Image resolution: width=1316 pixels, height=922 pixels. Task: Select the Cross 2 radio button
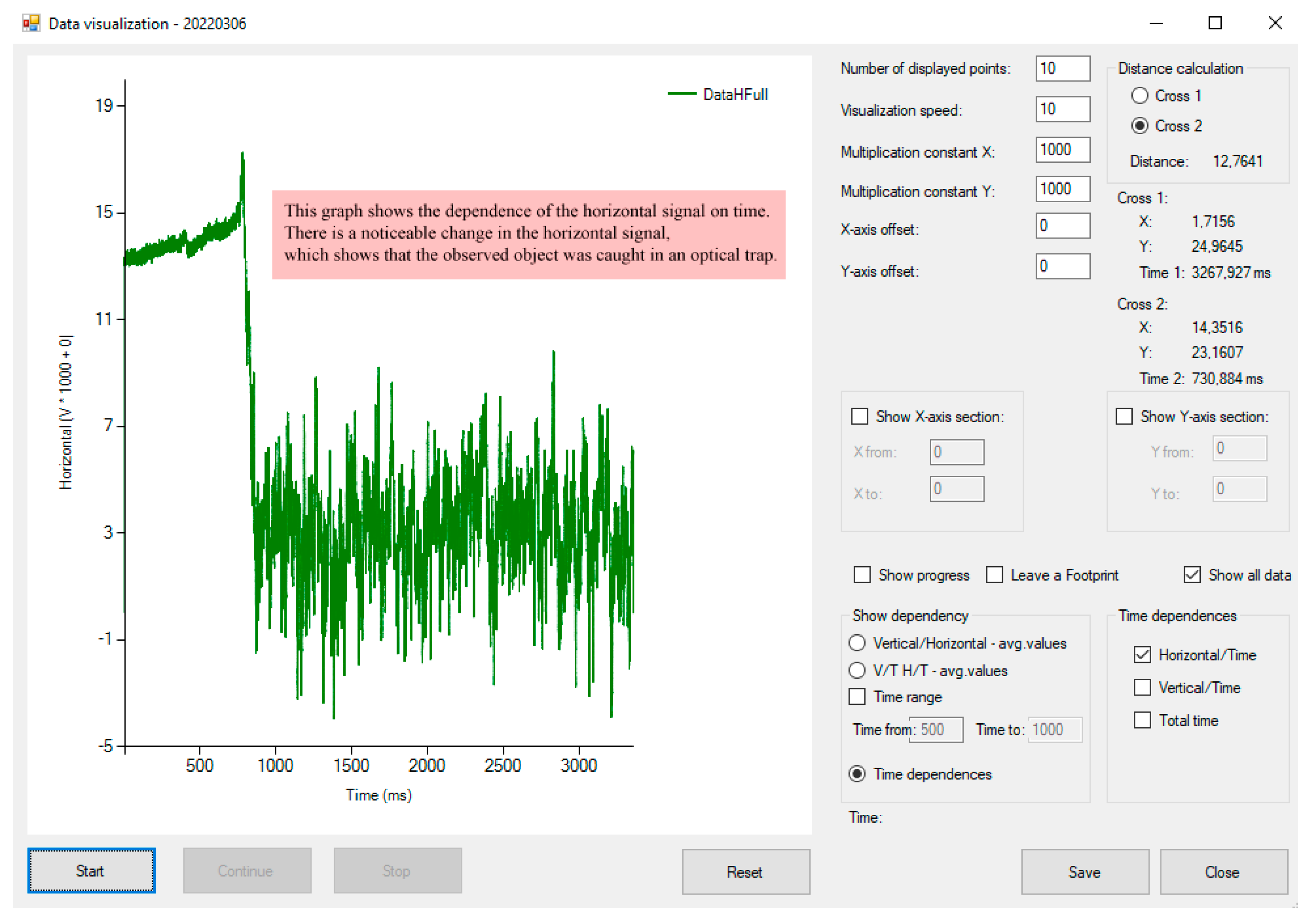pos(1140,125)
